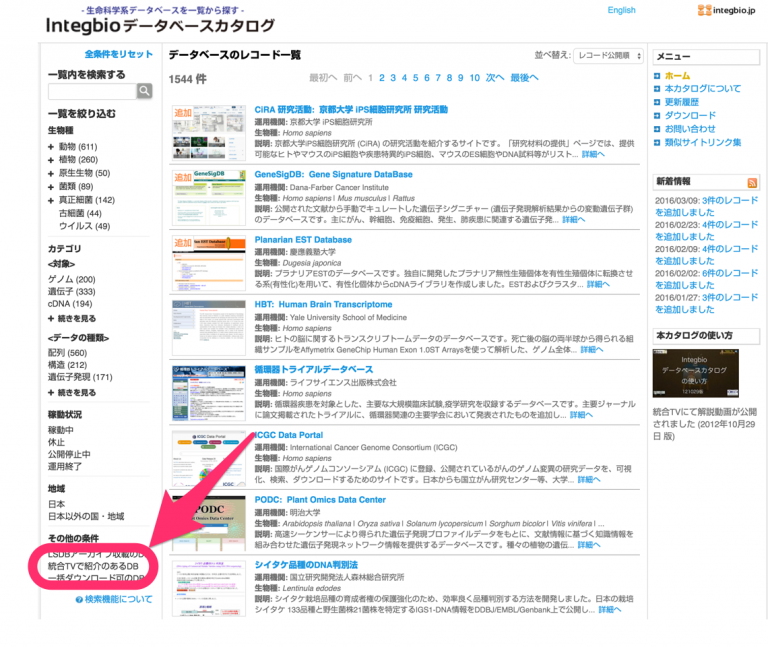
Task: Filter by 構造 (212) data type
Action: (x=67, y=365)
